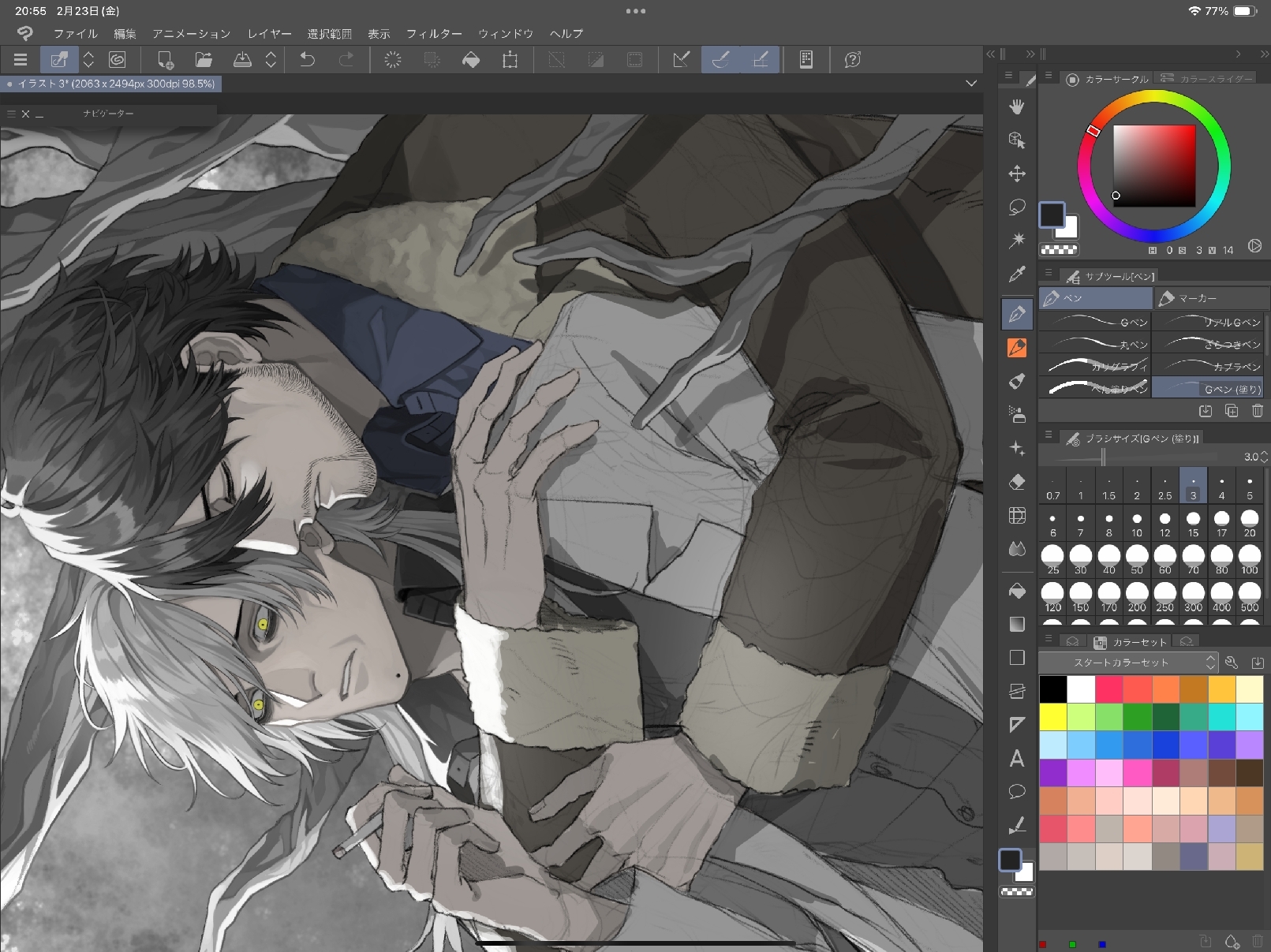Toggle Snap to Ruler in the toolbar

[x=681, y=60]
